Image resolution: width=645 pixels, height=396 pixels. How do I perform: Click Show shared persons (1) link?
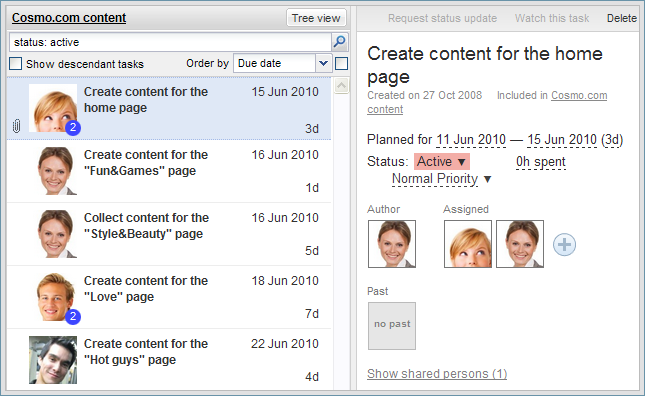coord(437,373)
